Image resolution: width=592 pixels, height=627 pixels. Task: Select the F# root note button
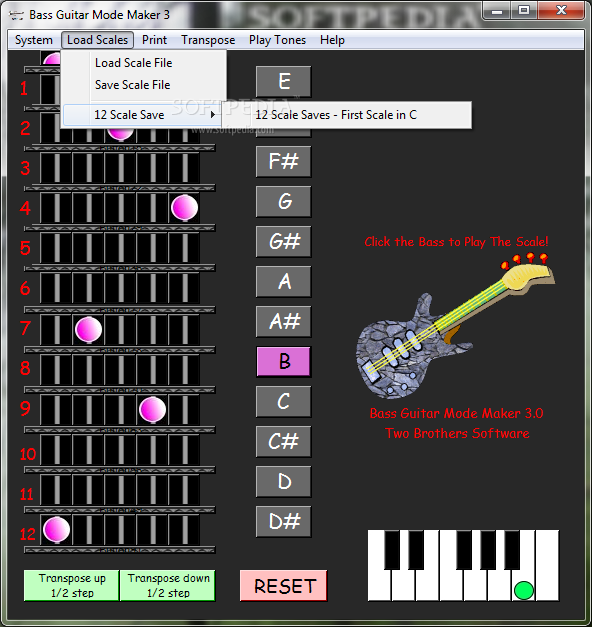coord(284,162)
